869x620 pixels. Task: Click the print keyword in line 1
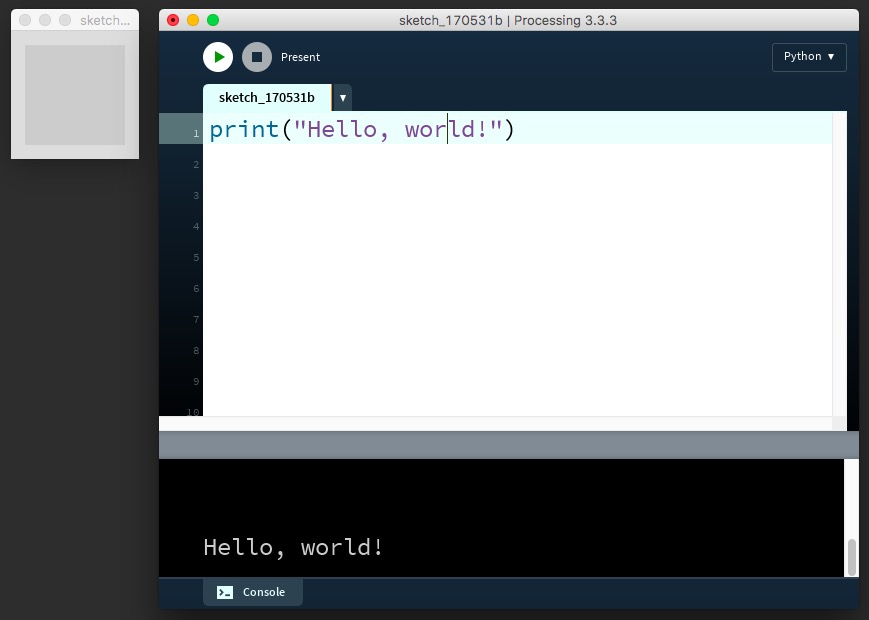click(x=244, y=130)
